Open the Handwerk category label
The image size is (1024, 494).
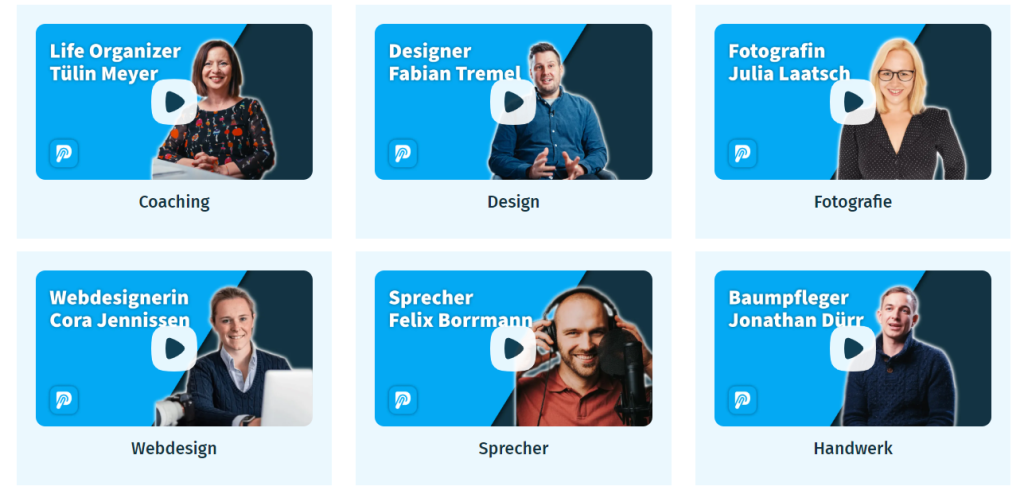[853, 448]
